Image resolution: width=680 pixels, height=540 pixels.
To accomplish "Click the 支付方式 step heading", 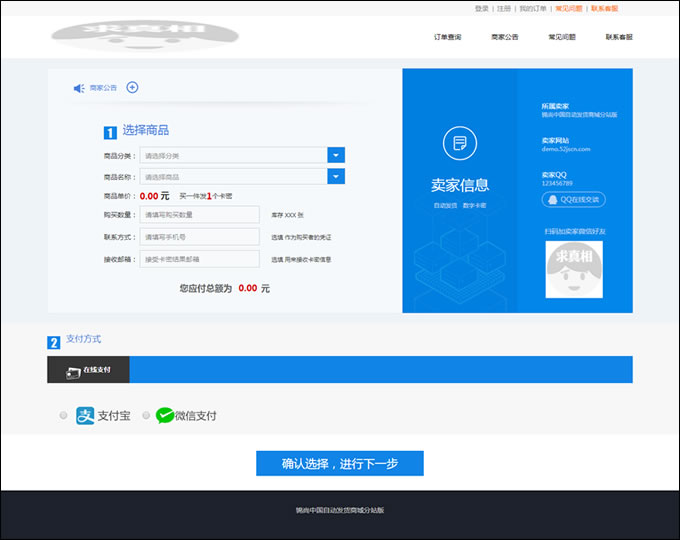I will pyautogui.click(x=83, y=339).
